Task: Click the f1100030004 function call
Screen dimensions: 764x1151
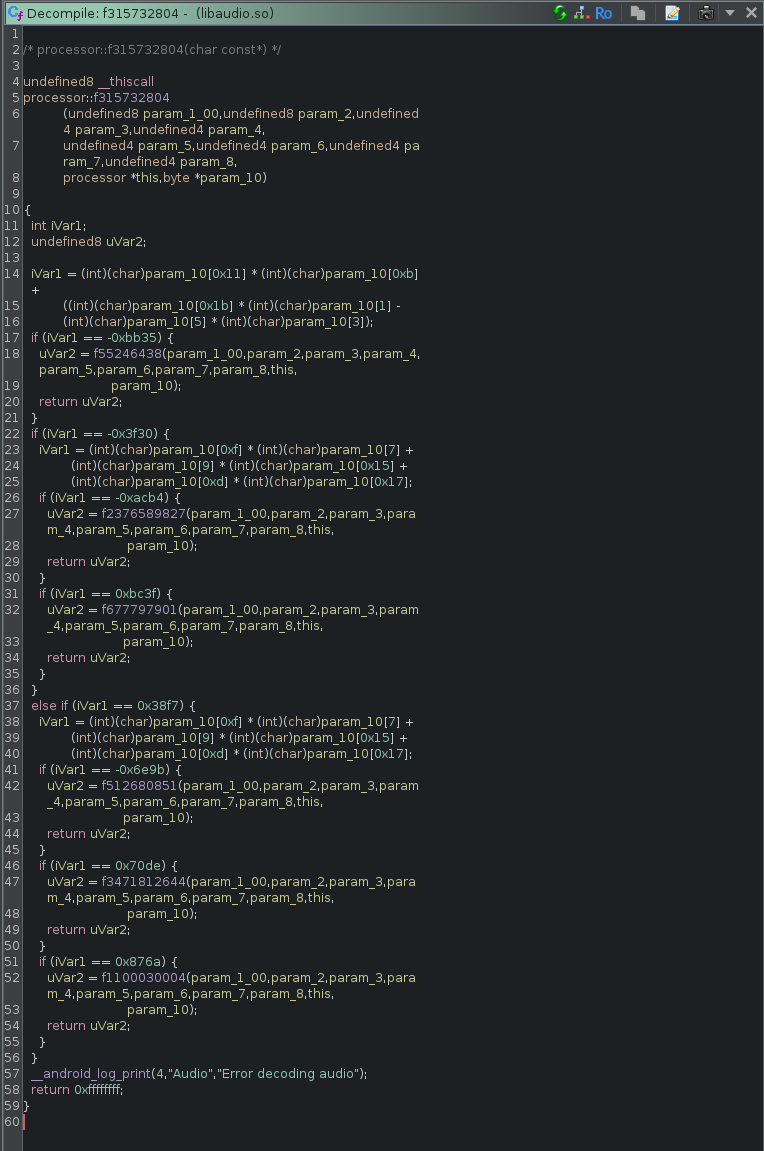Action: [143, 978]
